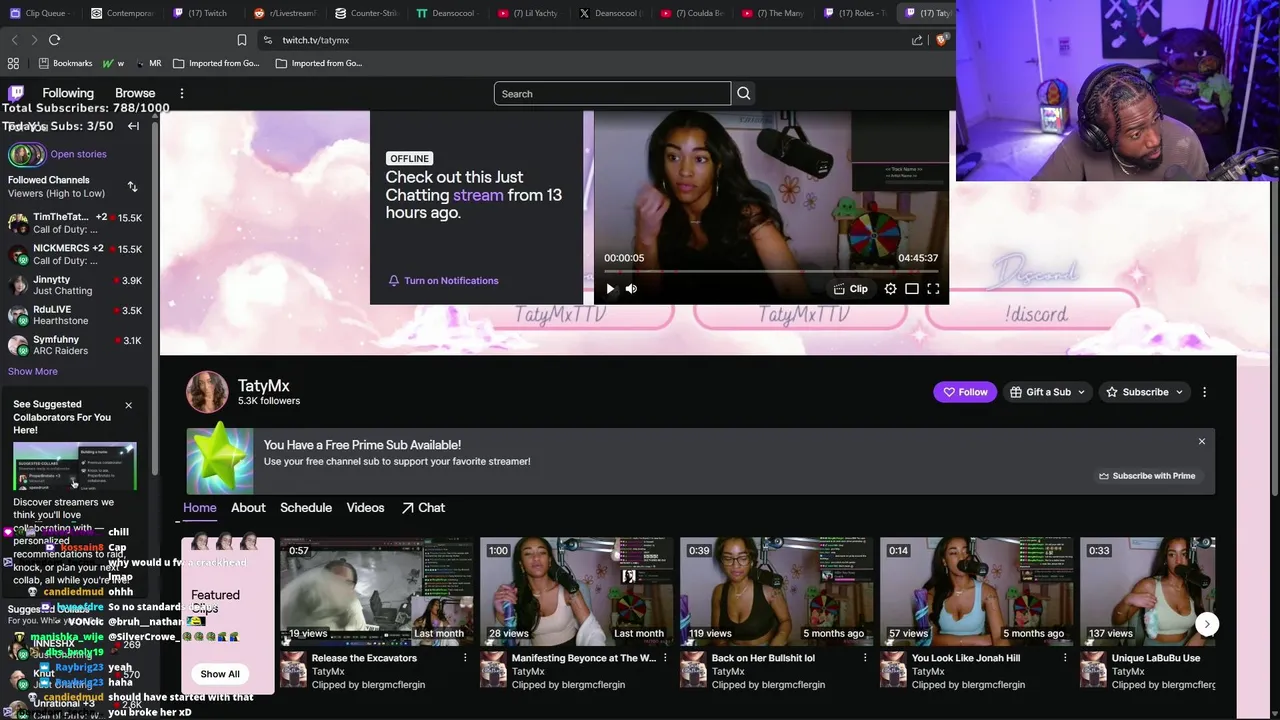The height and width of the screenshot is (720, 1280).
Task: Open the Chat pop-out link
Action: click(x=423, y=508)
